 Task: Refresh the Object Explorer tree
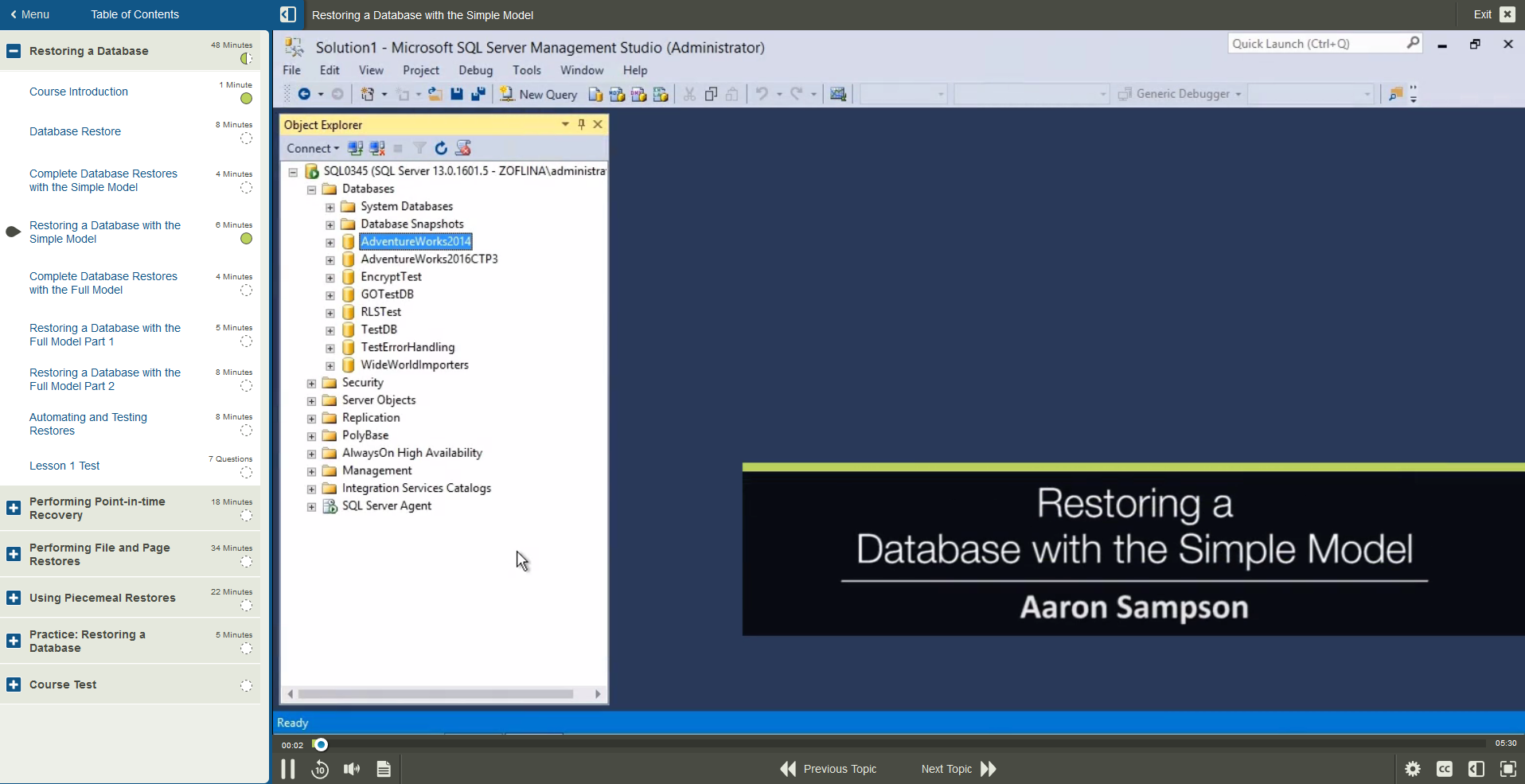[x=440, y=148]
